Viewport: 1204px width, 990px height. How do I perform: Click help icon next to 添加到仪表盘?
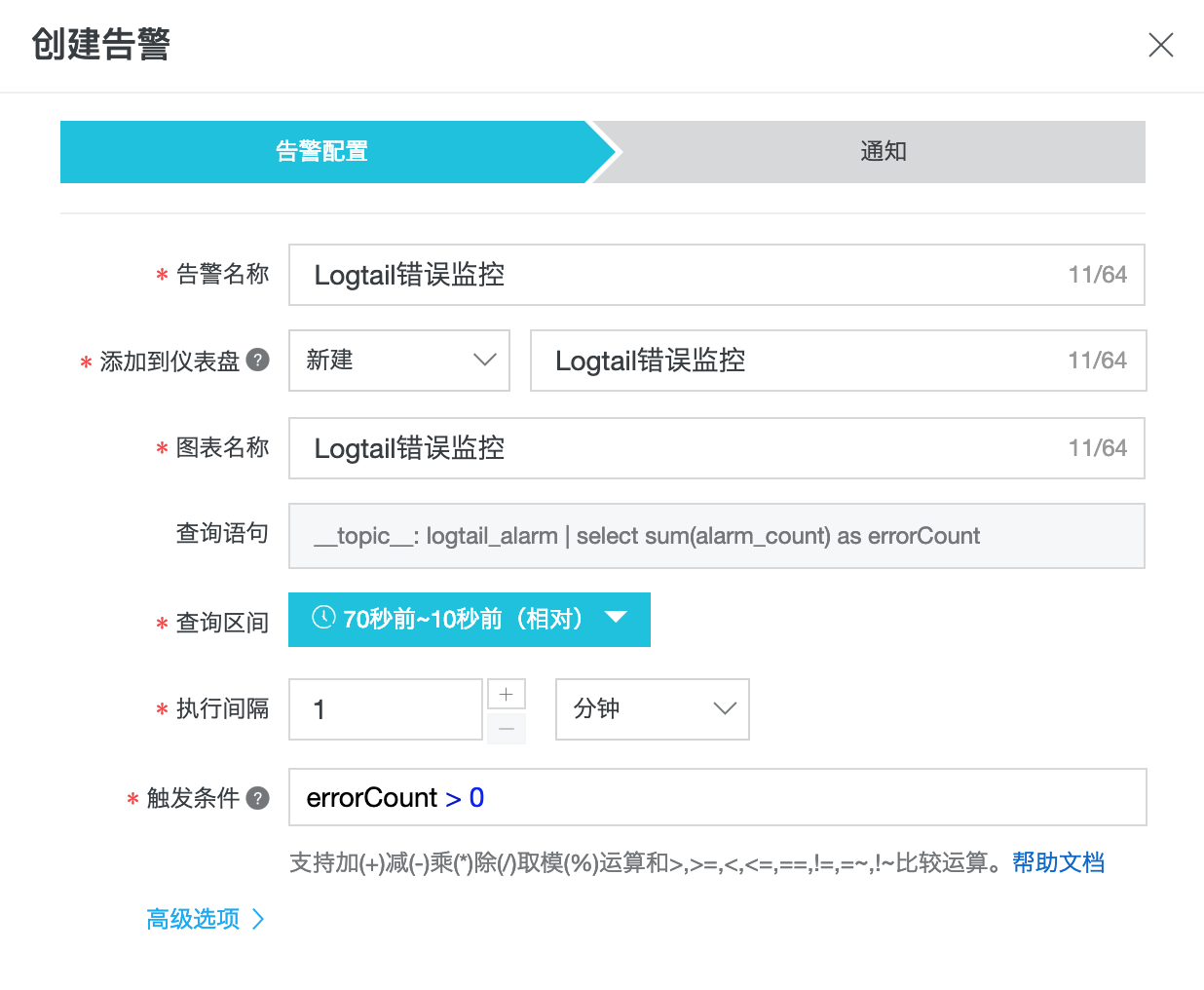click(x=257, y=361)
